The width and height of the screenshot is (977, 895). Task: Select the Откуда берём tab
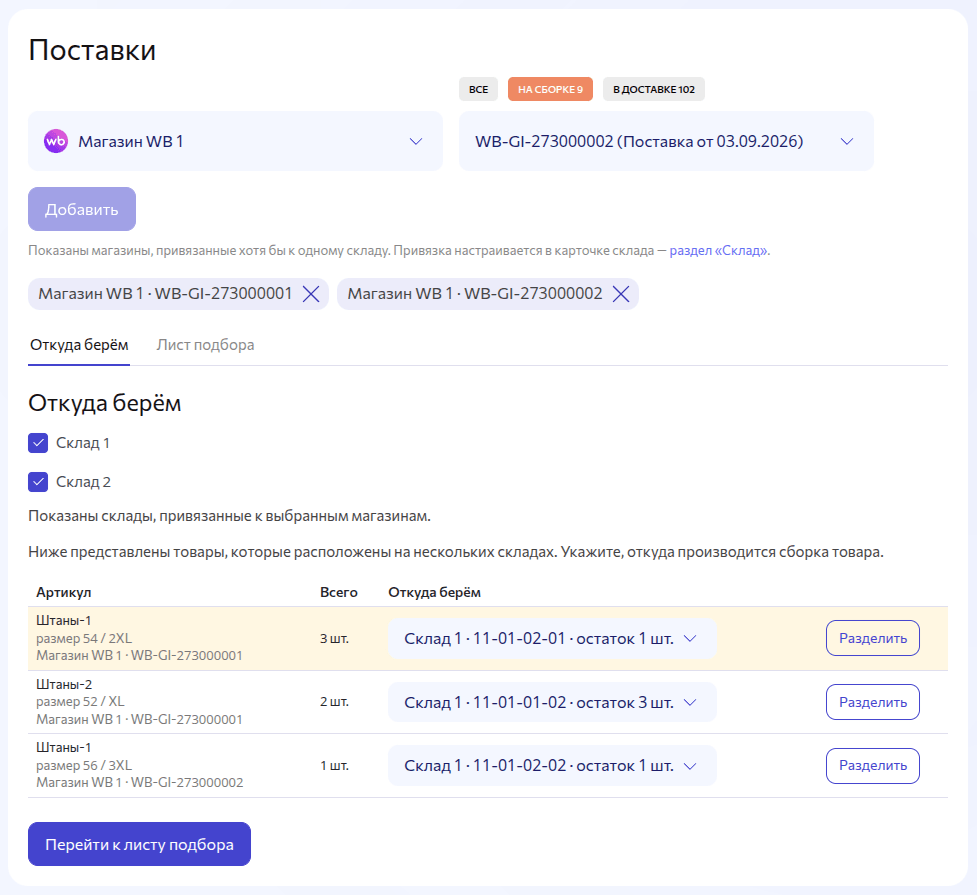79,345
